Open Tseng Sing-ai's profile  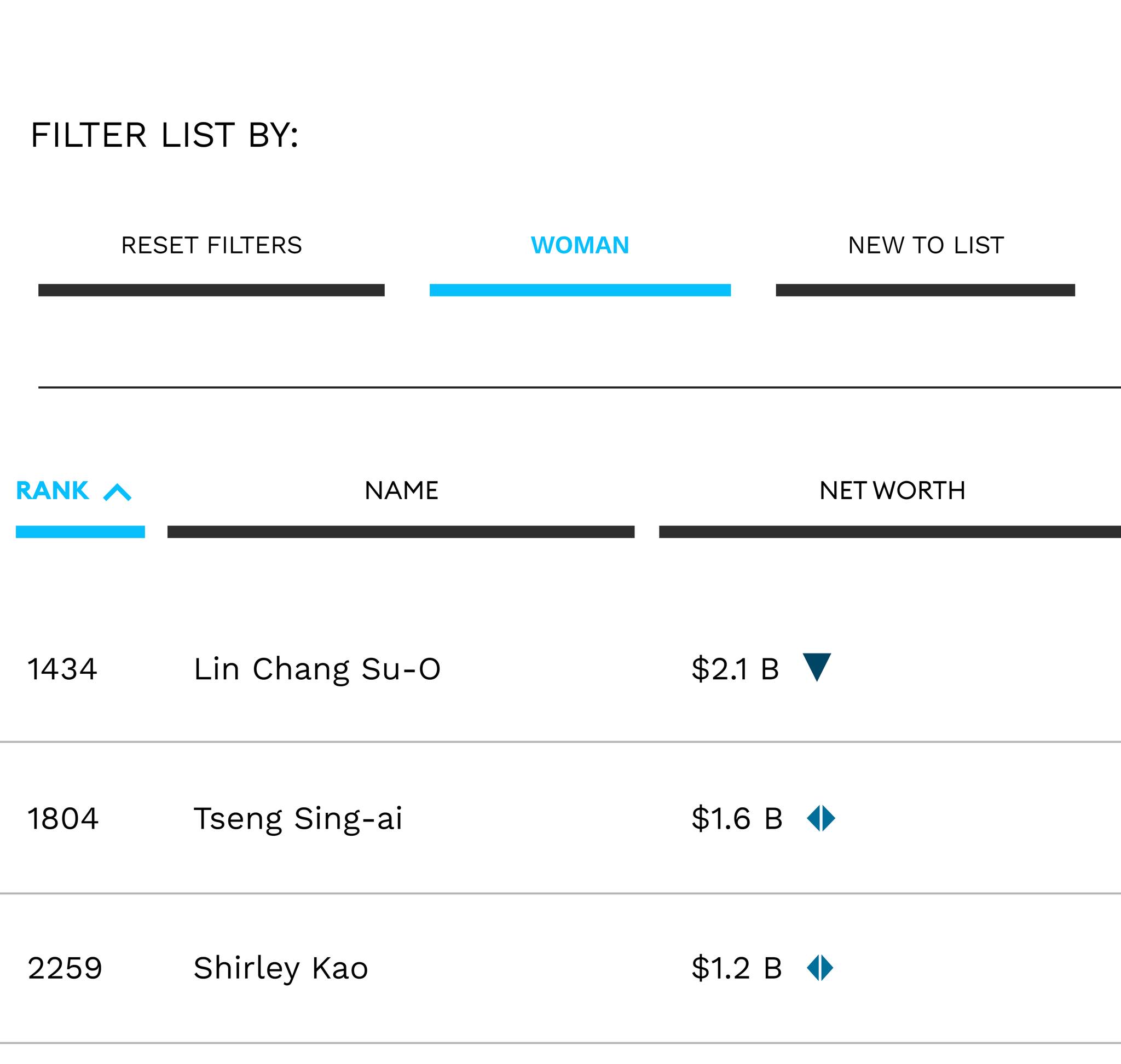coord(298,818)
